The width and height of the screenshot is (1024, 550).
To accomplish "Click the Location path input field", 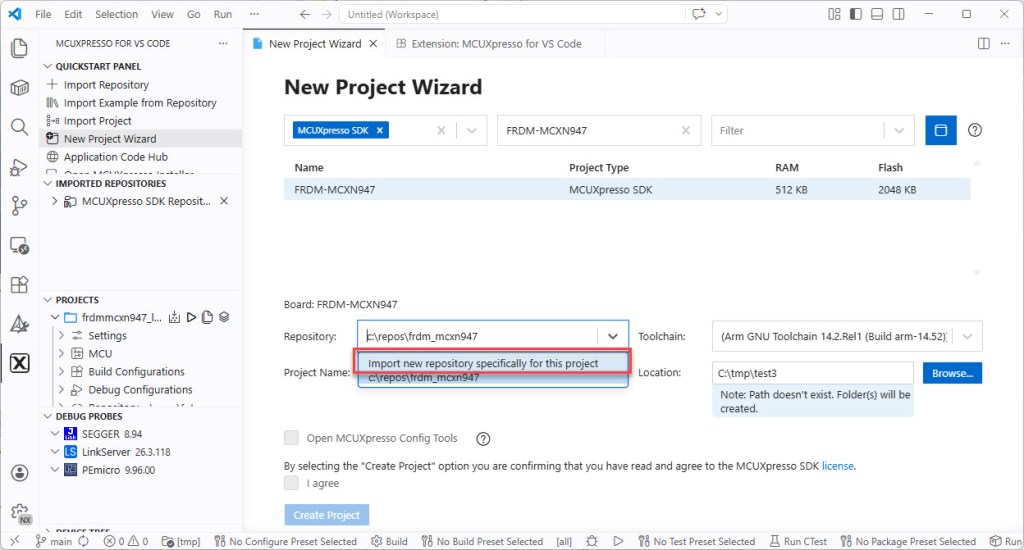I will 812,373.
